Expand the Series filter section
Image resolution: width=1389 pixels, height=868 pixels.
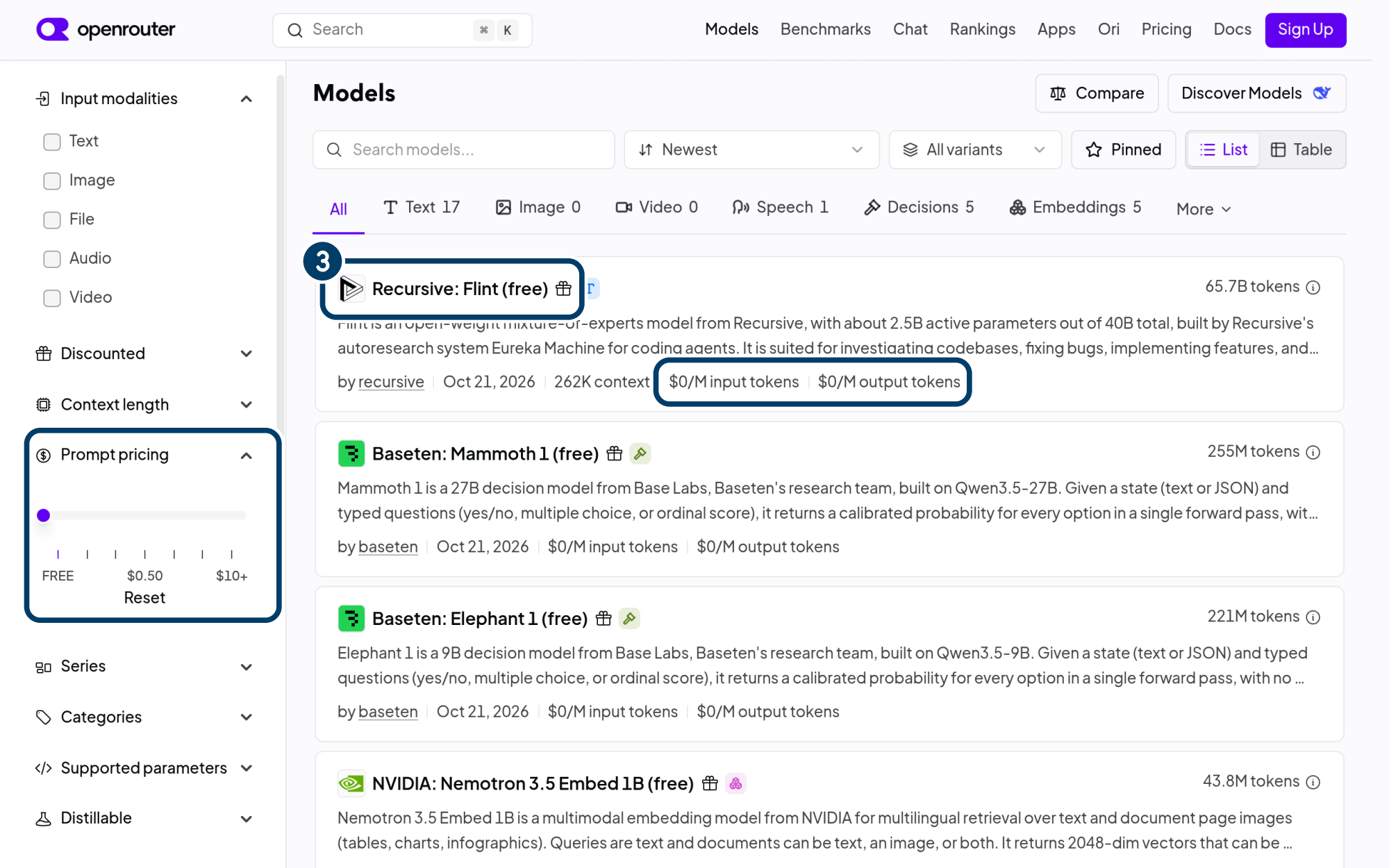(246, 667)
